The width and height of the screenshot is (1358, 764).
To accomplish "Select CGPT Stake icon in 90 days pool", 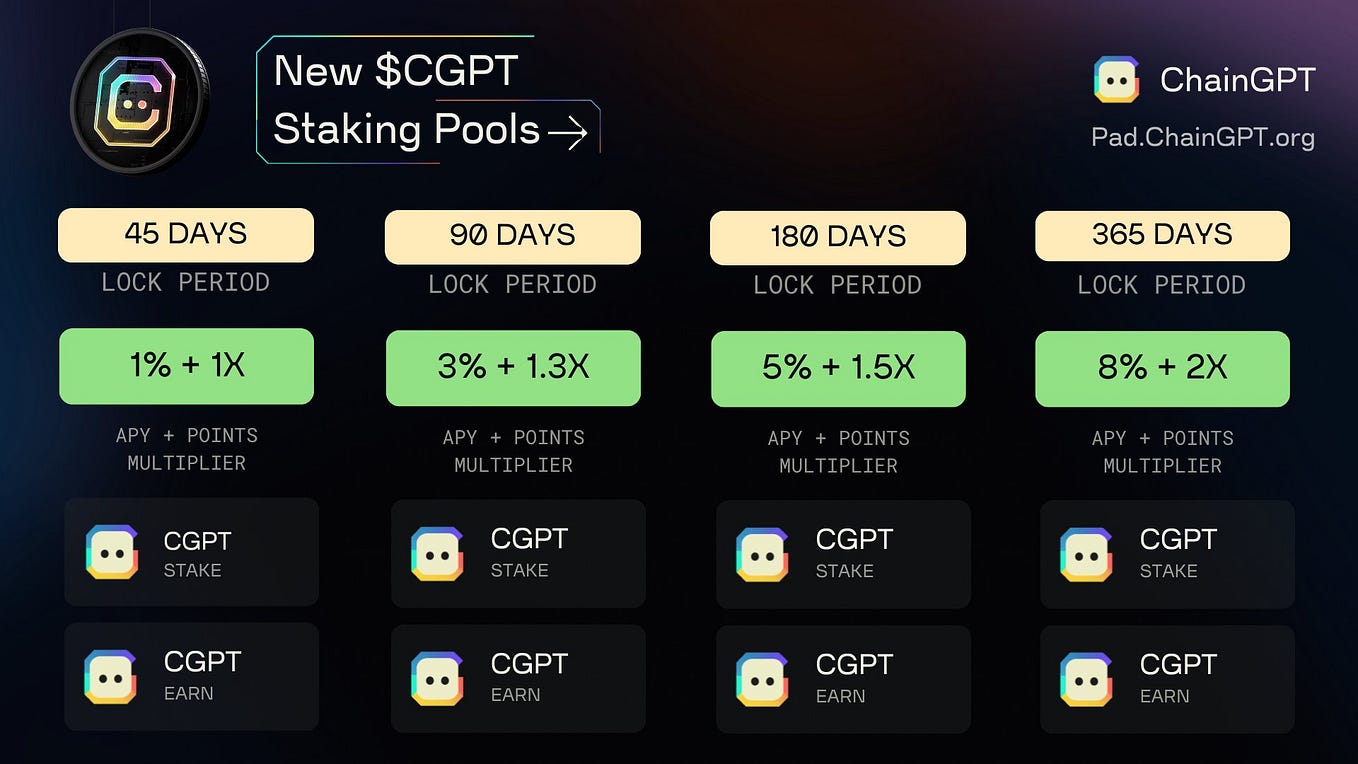I will pos(437,554).
